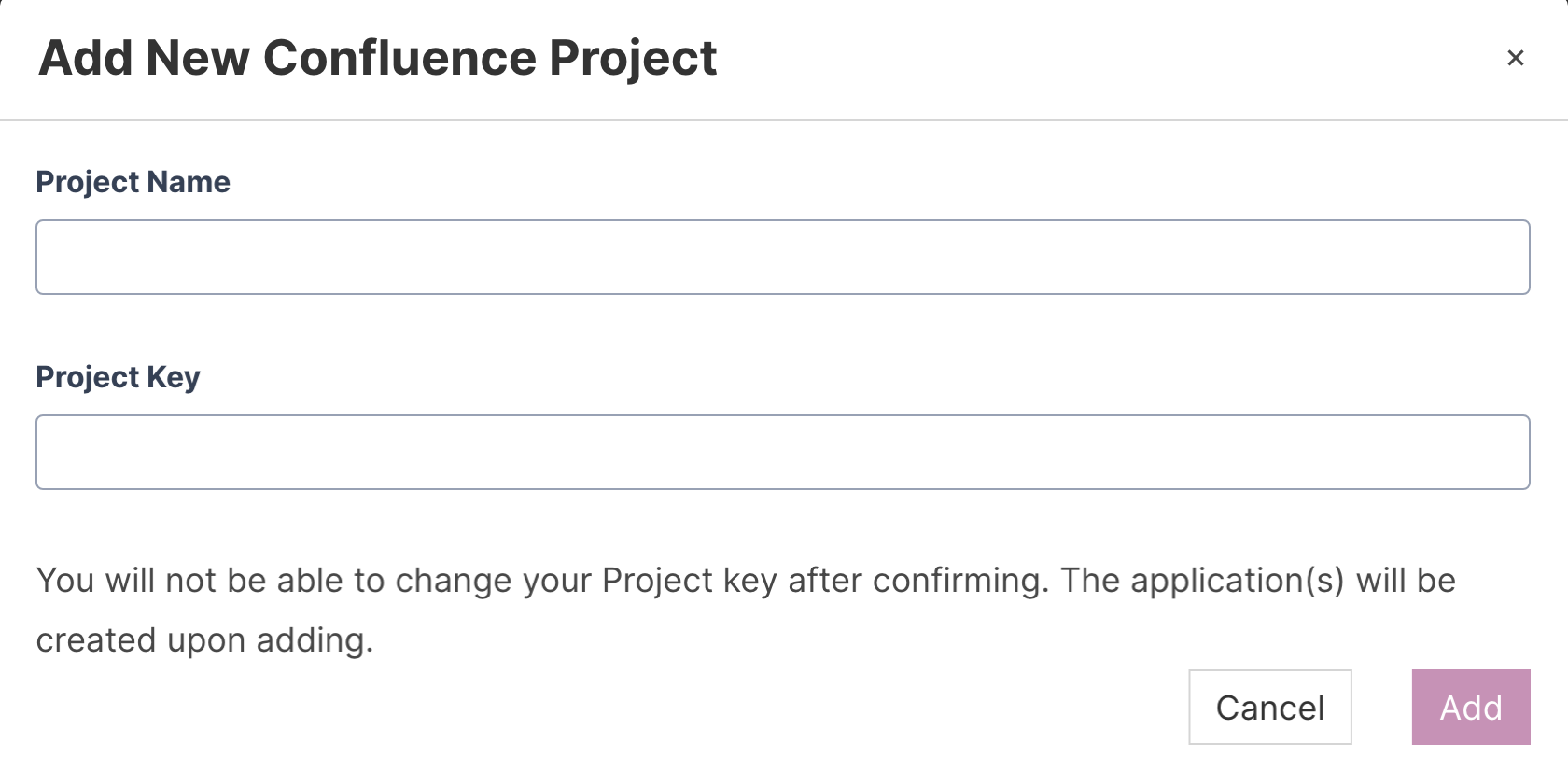
Task: Confirm project creation with Add
Action: coord(1470,708)
